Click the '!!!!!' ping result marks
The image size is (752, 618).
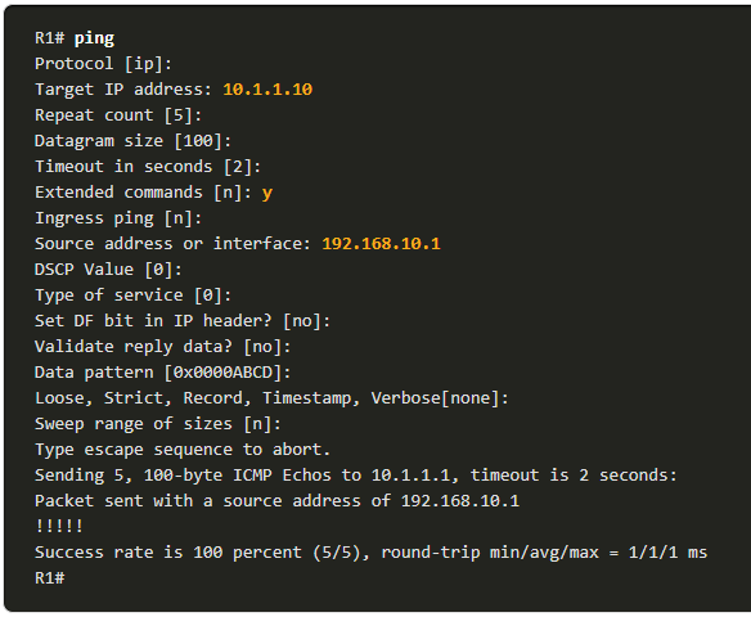[59, 526]
